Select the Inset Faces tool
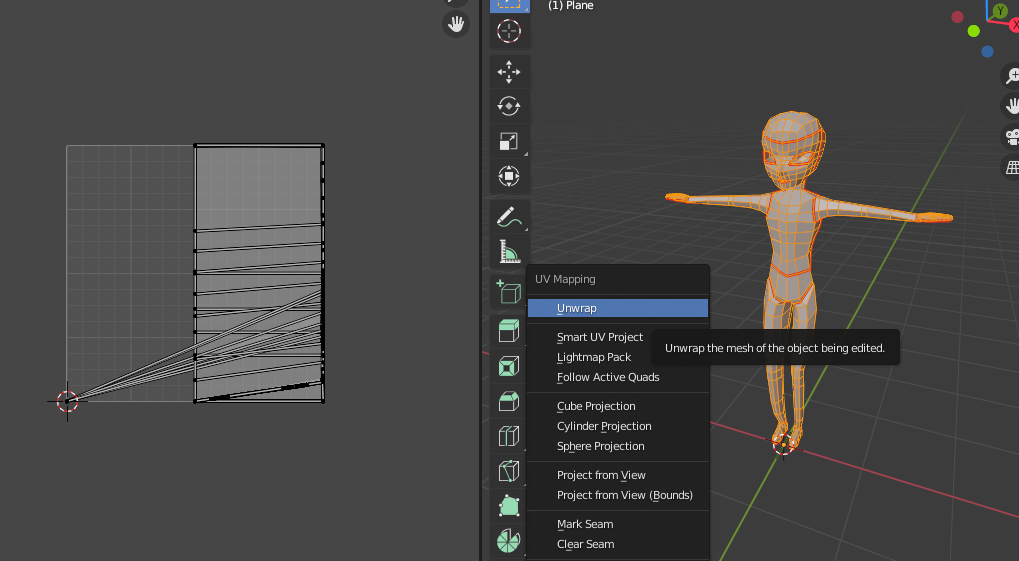 (509, 367)
